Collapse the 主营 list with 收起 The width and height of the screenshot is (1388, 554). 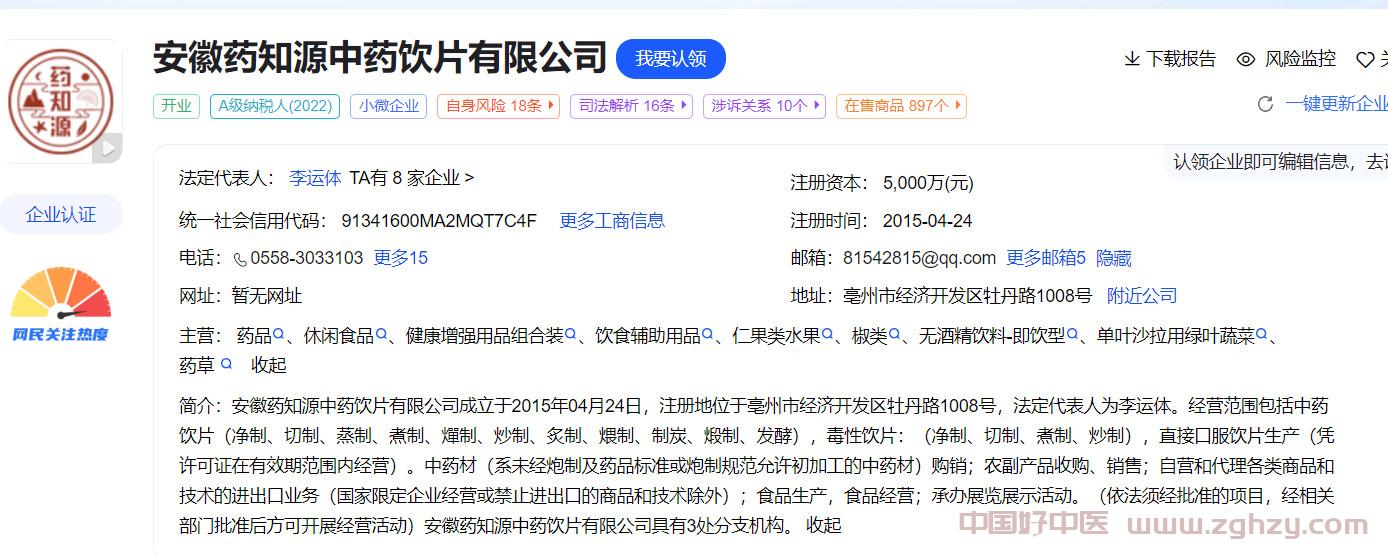click(x=268, y=365)
